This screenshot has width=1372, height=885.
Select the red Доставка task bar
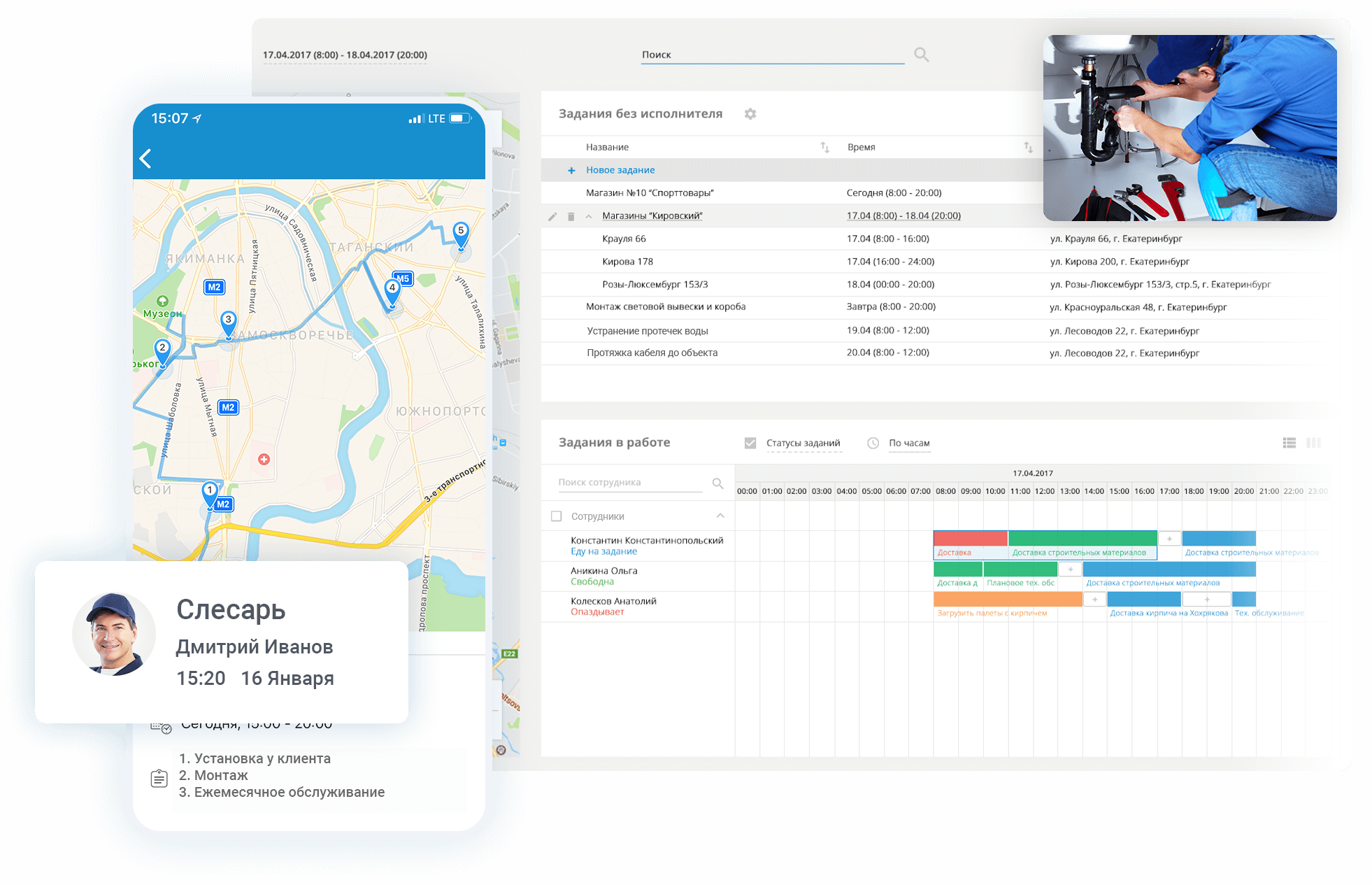click(x=971, y=538)
